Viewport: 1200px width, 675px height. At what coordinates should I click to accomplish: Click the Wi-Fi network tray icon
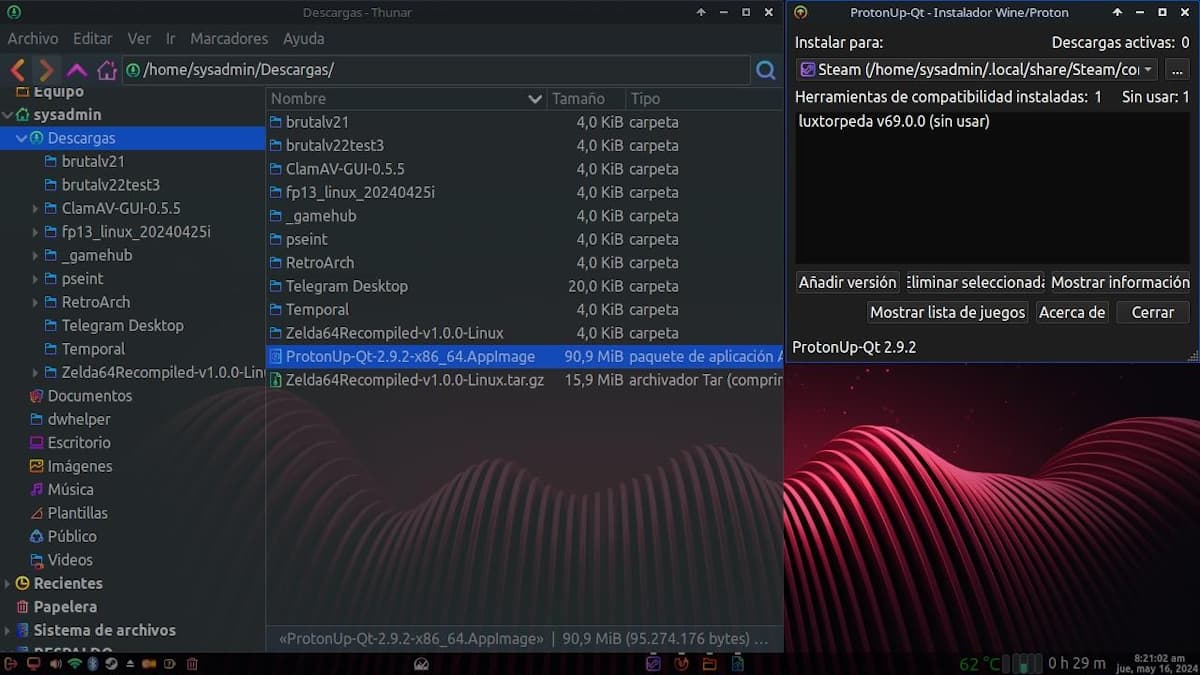tap(74, 663)
